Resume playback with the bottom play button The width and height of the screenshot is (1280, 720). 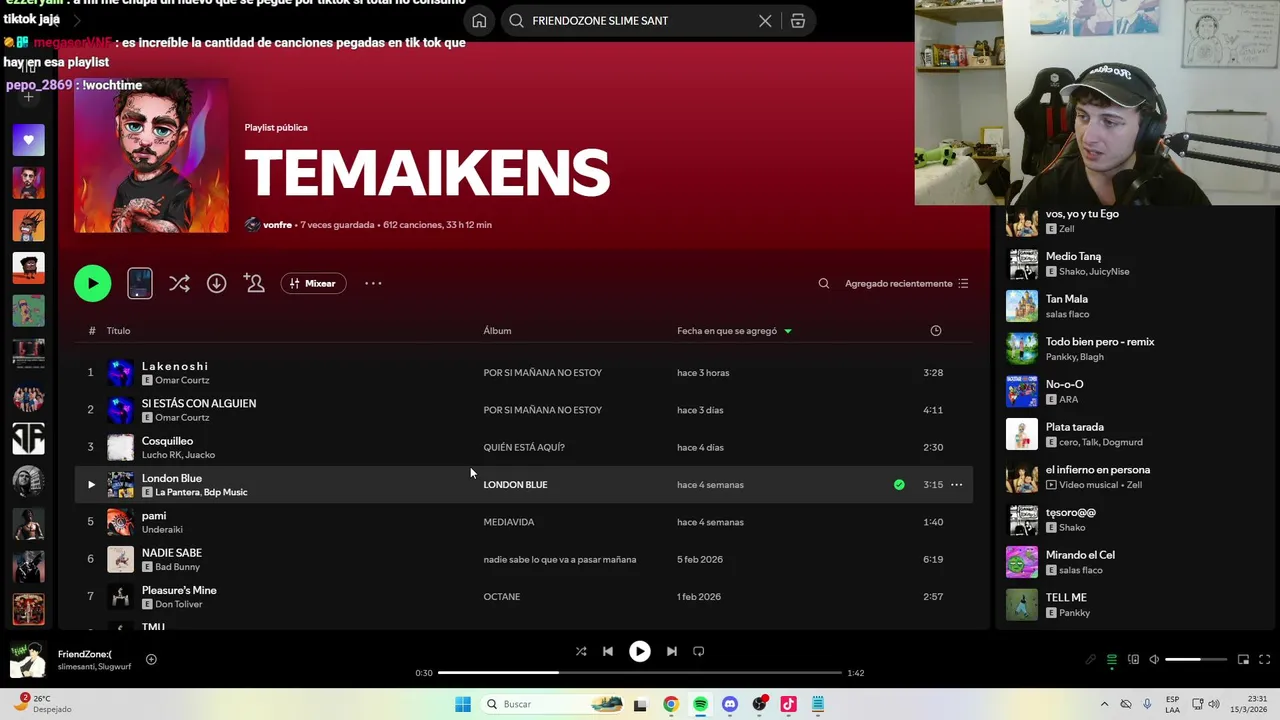640,651
